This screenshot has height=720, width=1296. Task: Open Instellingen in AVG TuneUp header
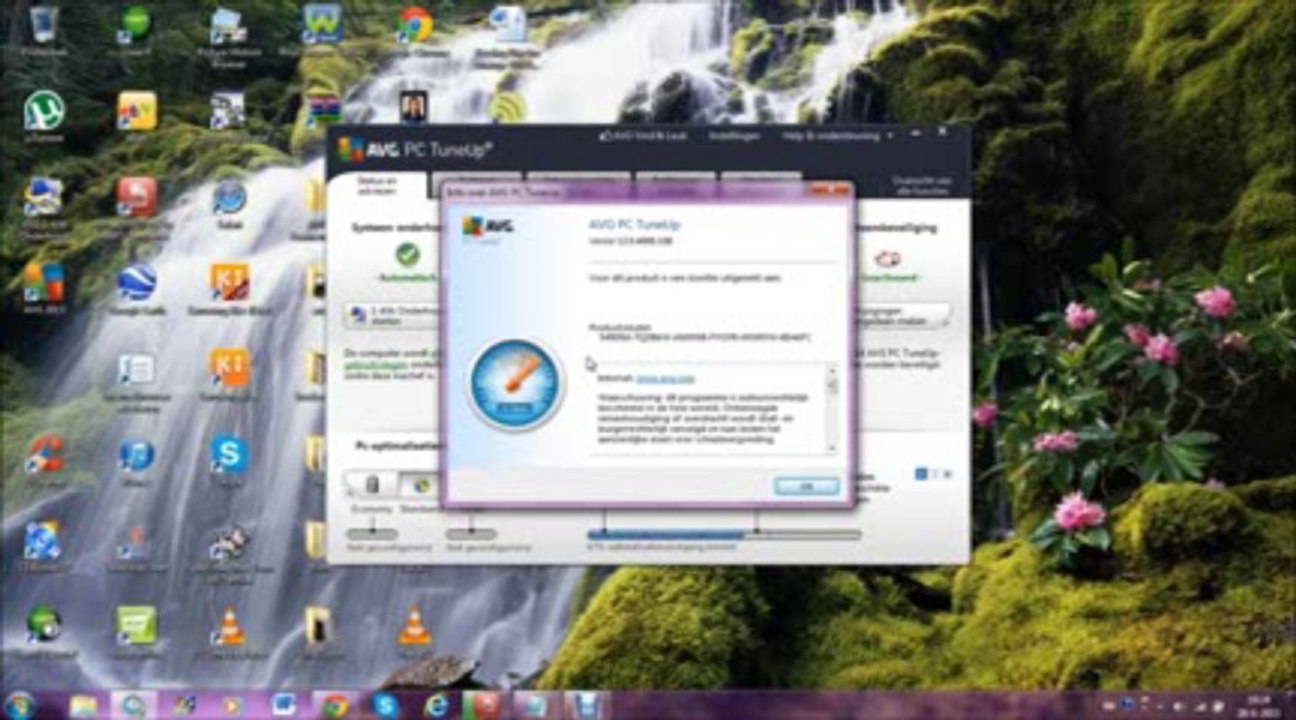tap(734, 135)
